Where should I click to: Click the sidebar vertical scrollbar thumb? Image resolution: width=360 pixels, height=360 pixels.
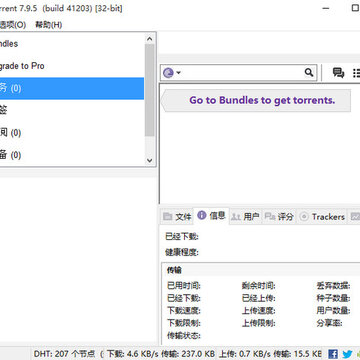pyautogui.click(x=150, y=90)
